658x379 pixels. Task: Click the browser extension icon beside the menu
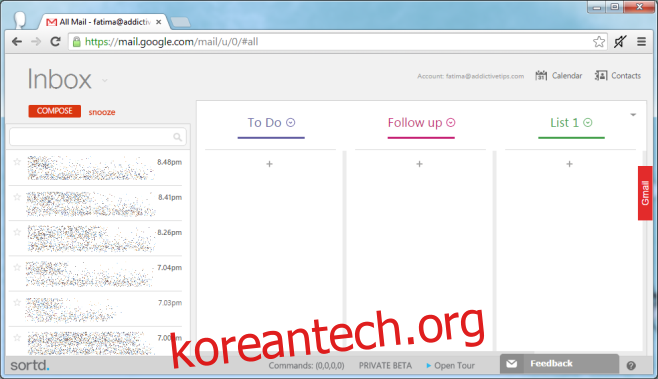coord(620,42)
